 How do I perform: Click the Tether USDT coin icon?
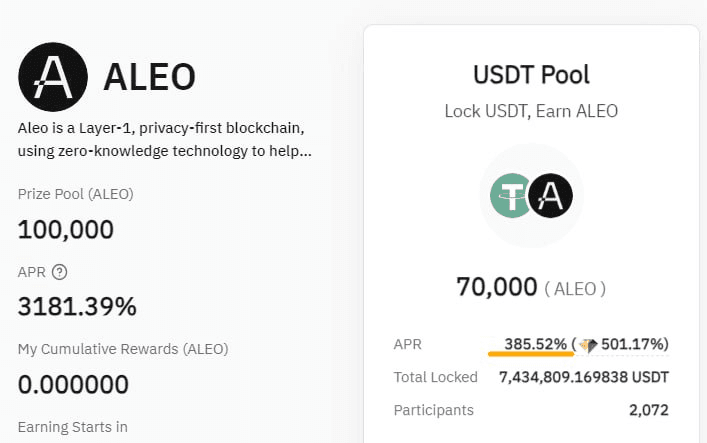point(511,195)
